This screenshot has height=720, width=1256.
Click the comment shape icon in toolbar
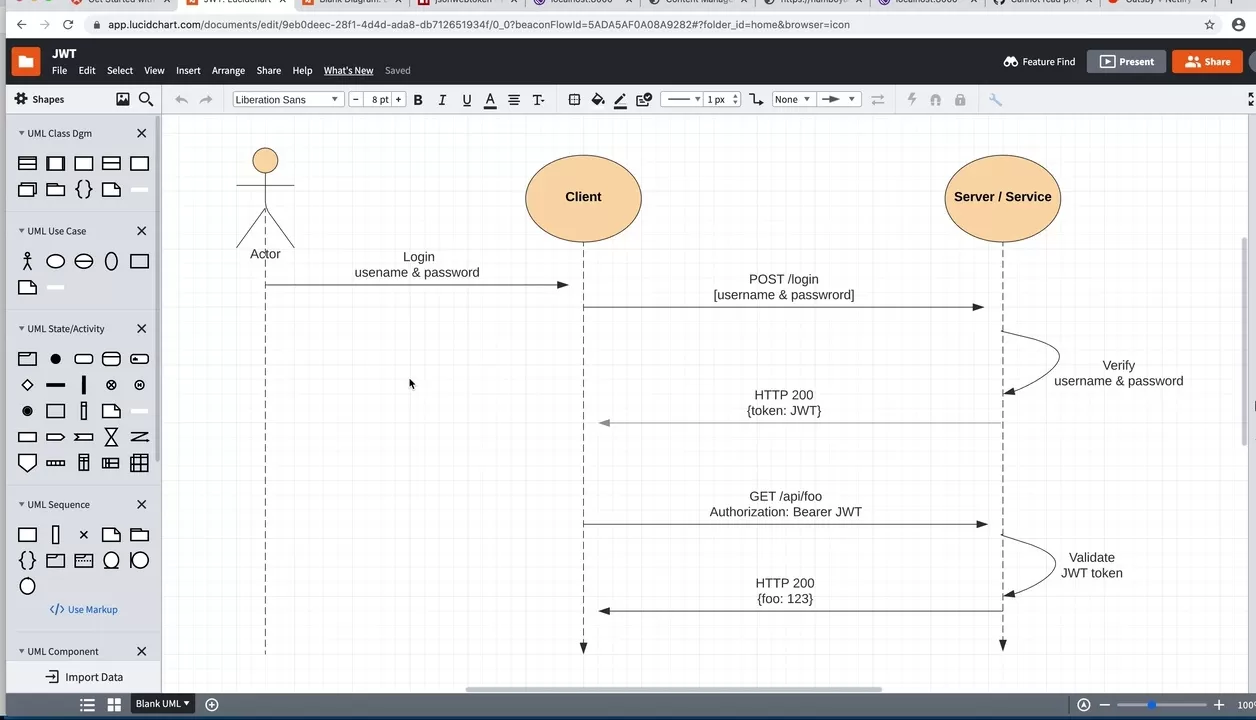click(644, 99)
